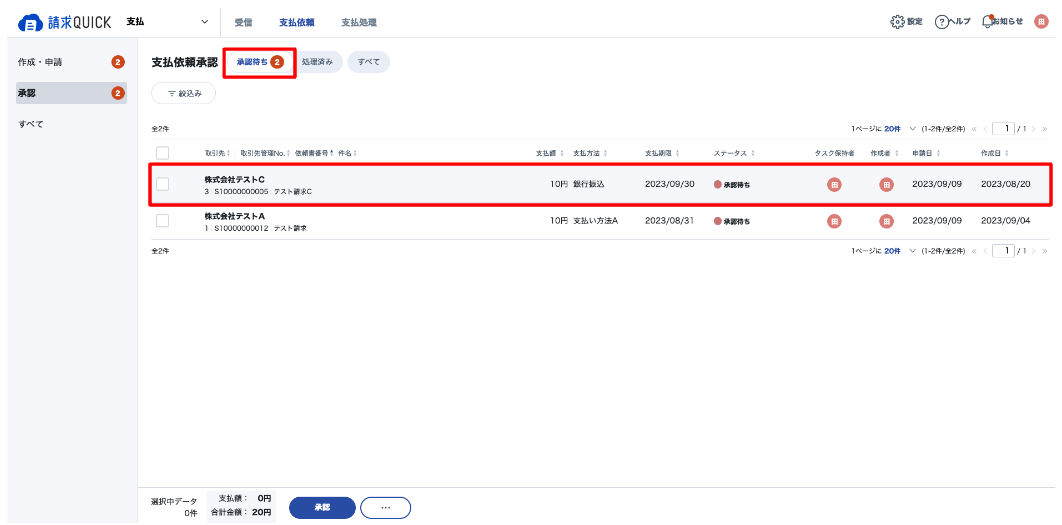The image size is (1062, 525).
Task: Sort by the 申請日 column
Action: (x=928, y=153)
